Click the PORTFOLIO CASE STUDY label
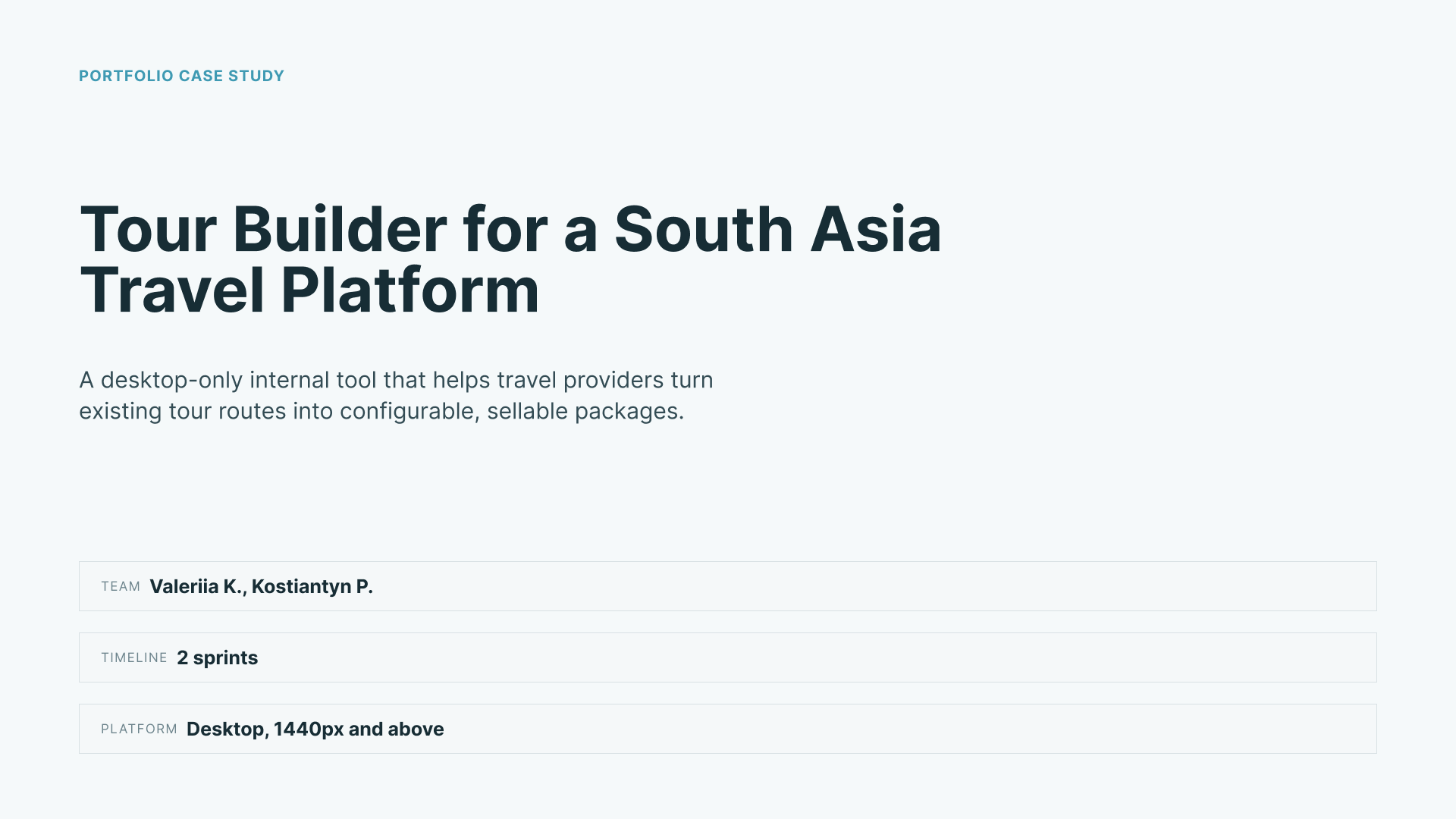Viewport: 1456px width, 819px height. pos(181,76)
